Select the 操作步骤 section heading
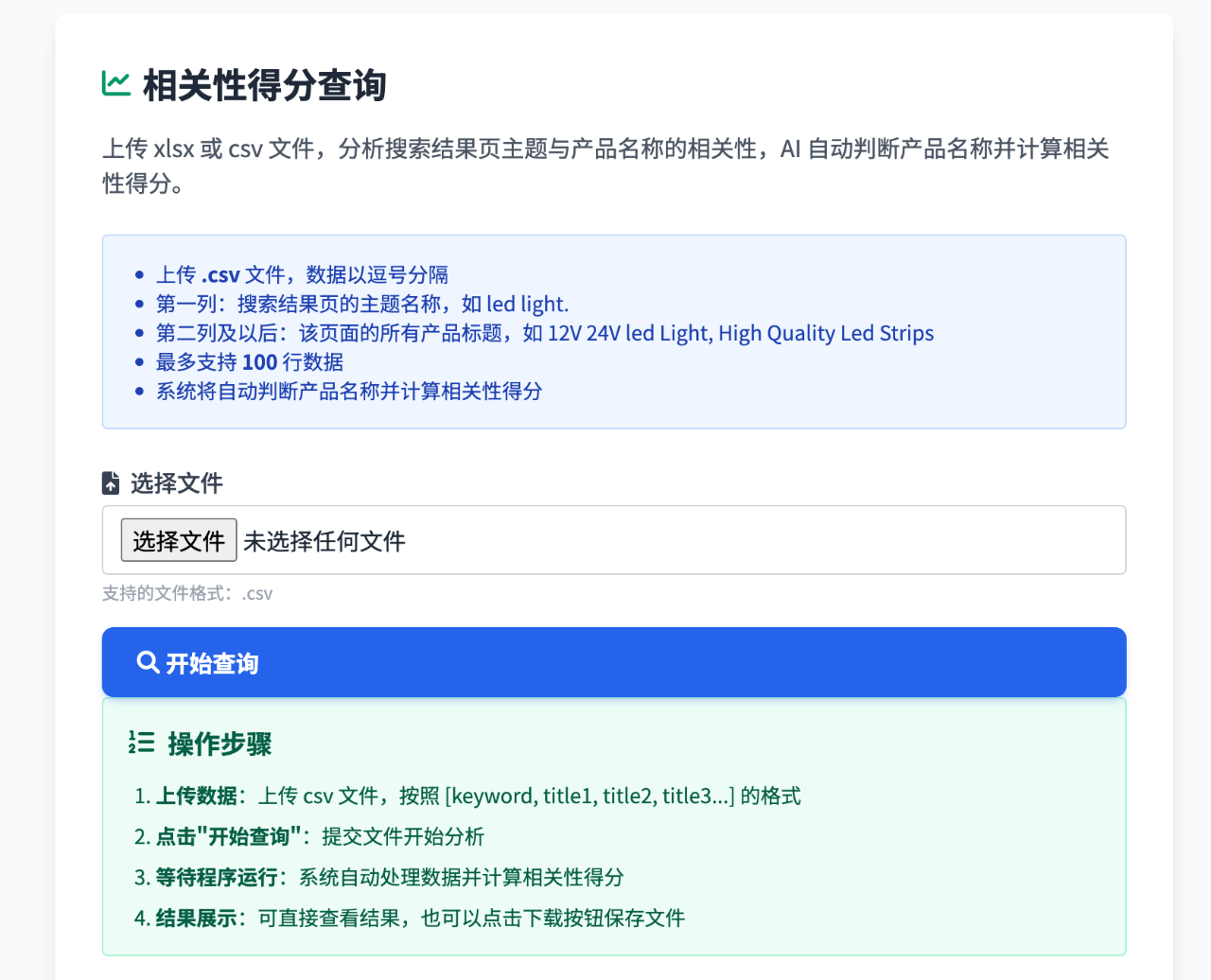 [x=219, y=744]
